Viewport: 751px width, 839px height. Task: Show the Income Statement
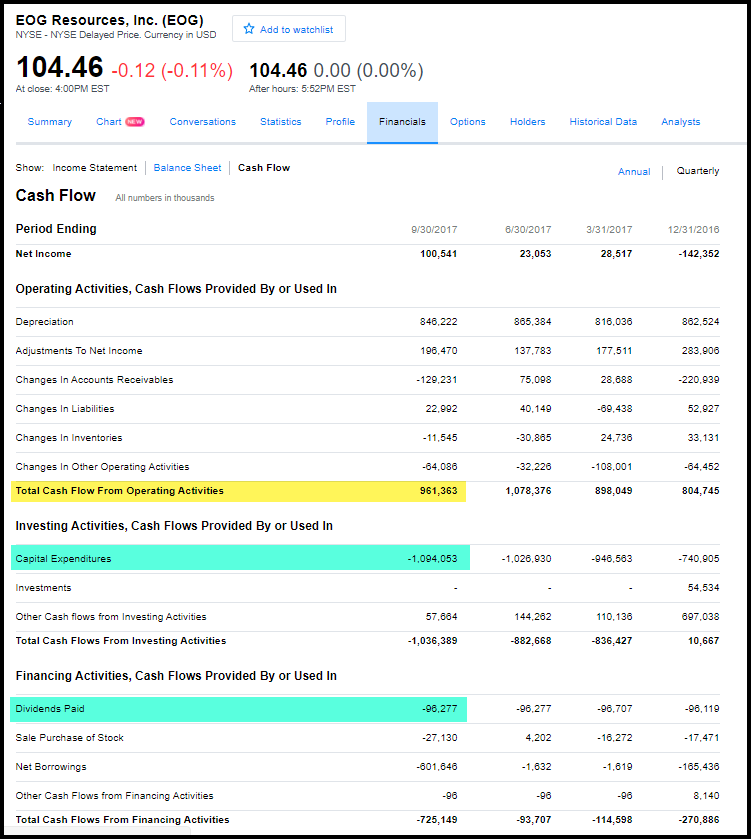coord(95,167)
